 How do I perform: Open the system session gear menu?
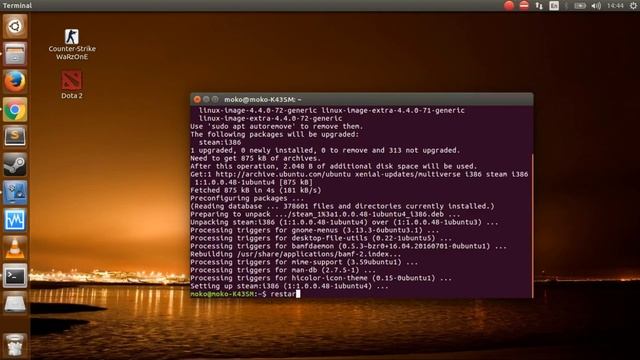pos(633,5)
